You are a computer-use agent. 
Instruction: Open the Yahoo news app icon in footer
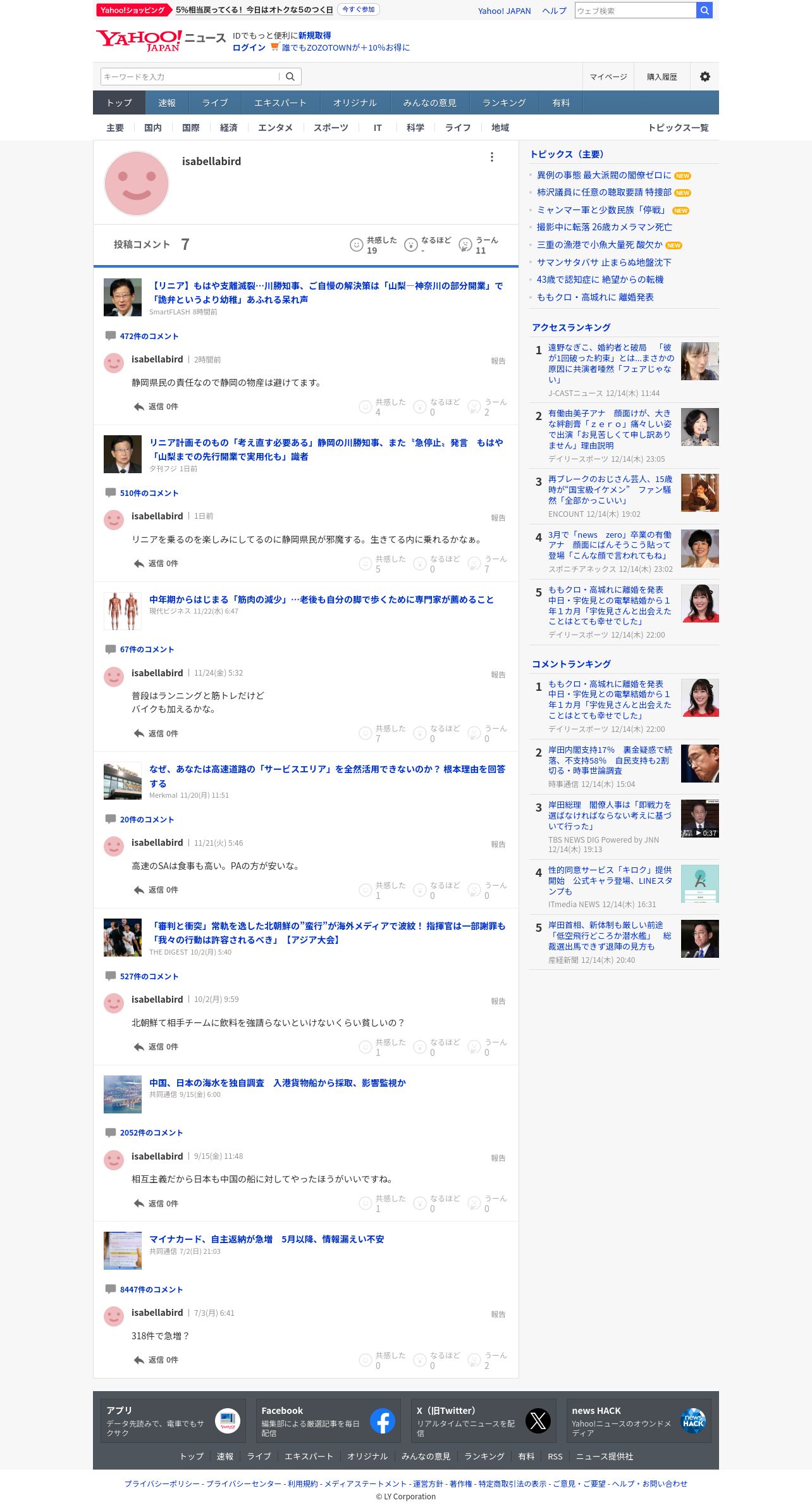coord(228,1421)
